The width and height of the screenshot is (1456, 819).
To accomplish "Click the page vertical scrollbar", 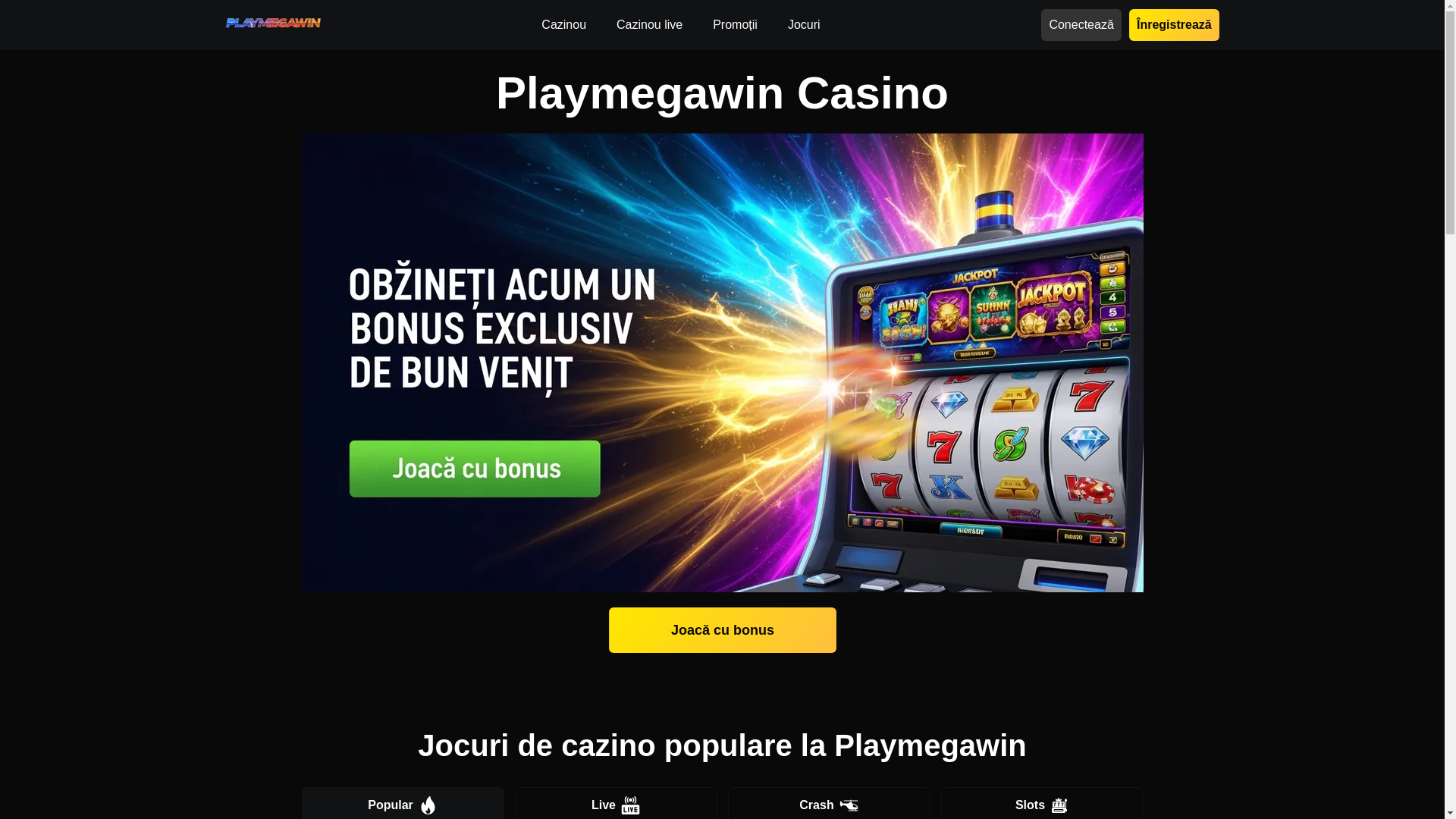I will click(x=1450, y=409).
